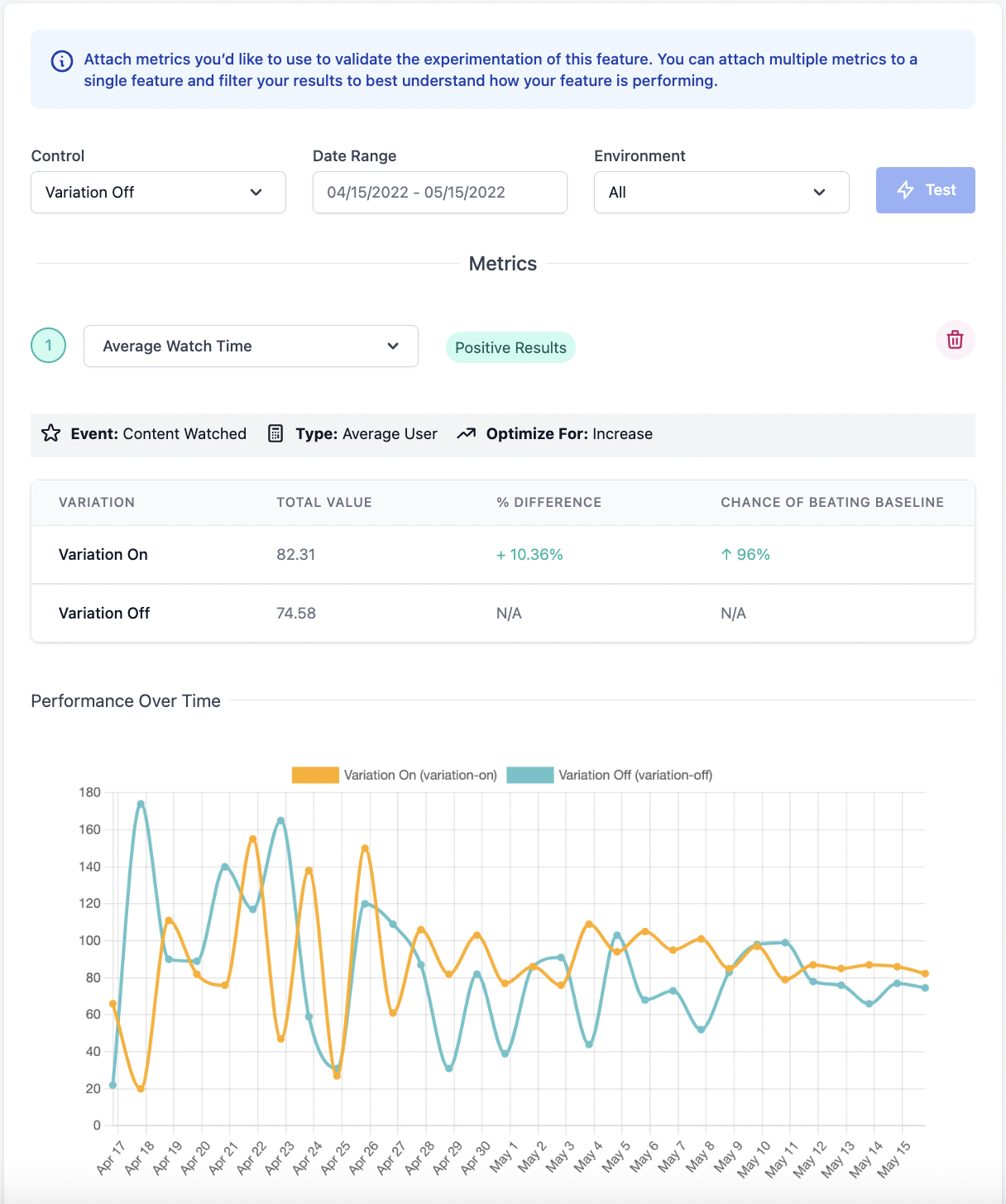Toggle Variation Off series in chart legend

pos(530,775)
